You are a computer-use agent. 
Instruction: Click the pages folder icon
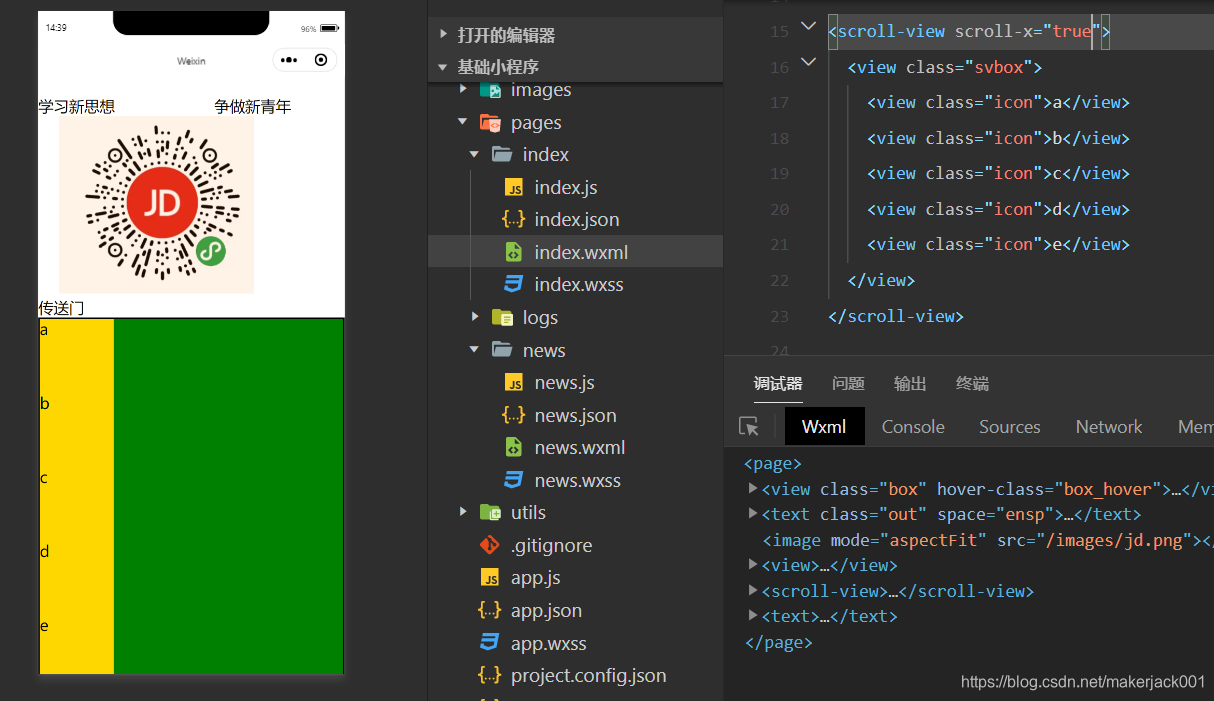click(x=490, y=123)
